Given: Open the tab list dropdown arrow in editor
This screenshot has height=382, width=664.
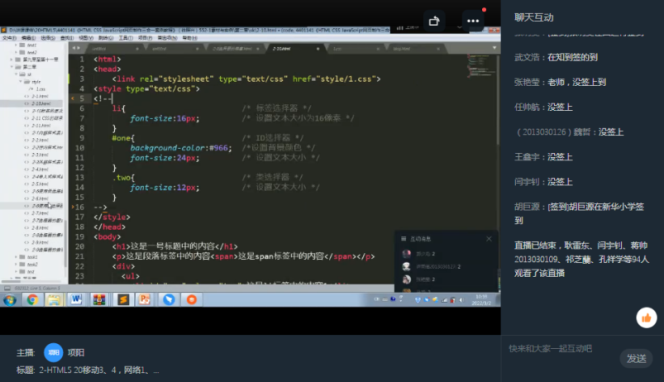Looking at the screenshot, I should click(x=494, y=48).
